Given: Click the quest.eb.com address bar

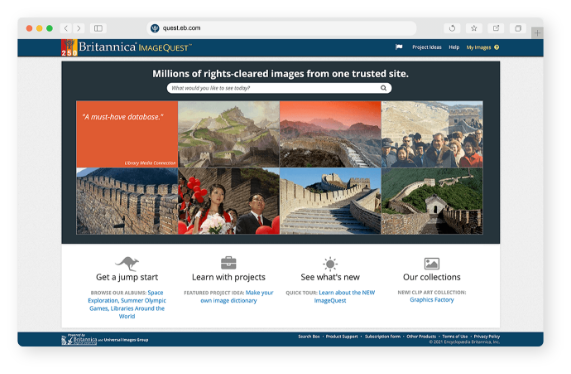Looking at the screenshot, I should tap(281, 28).
